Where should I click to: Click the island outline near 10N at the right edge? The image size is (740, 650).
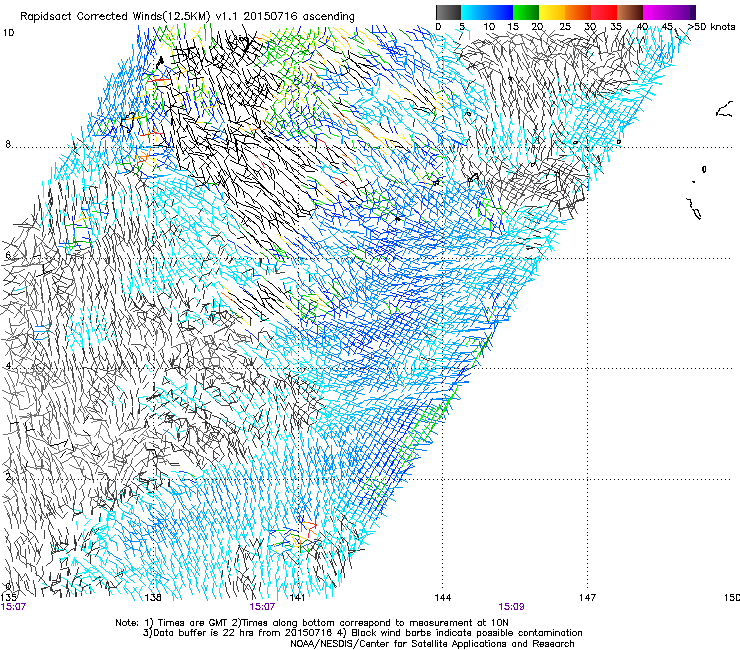click(x=725, y=110)
